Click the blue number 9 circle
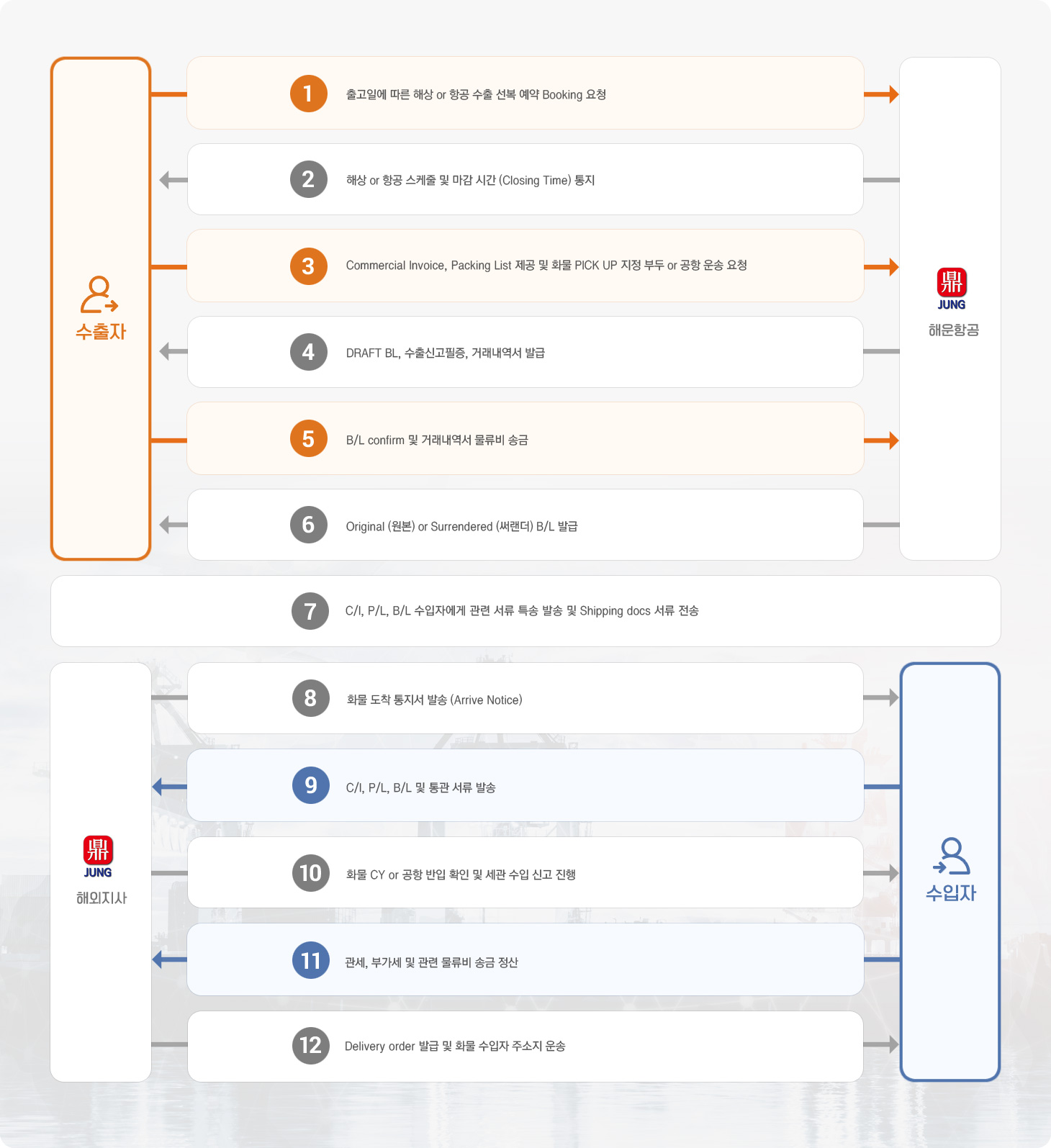This screenshot has width=1051, height=1148. (x=310, y=785)
